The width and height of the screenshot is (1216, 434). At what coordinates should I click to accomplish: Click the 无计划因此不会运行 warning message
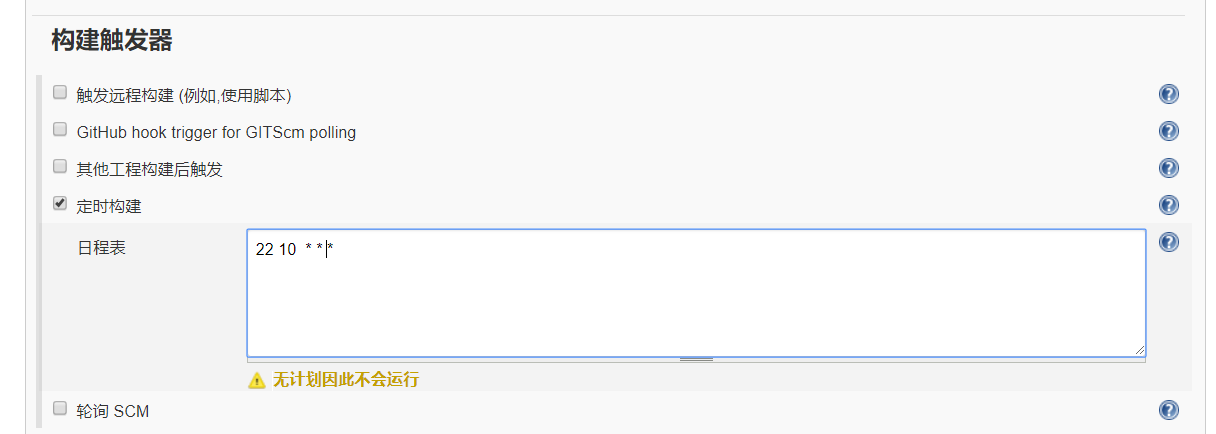pos(345,380)
